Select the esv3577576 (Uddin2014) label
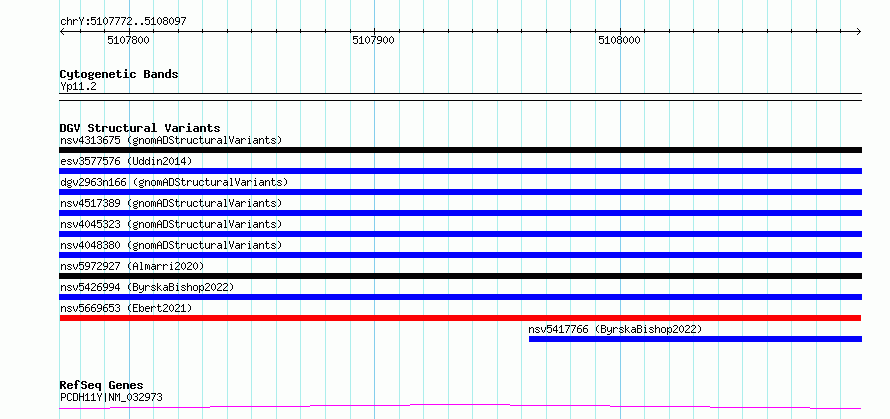The height and width of the screenshot is (419, 890). coord(126,161)
